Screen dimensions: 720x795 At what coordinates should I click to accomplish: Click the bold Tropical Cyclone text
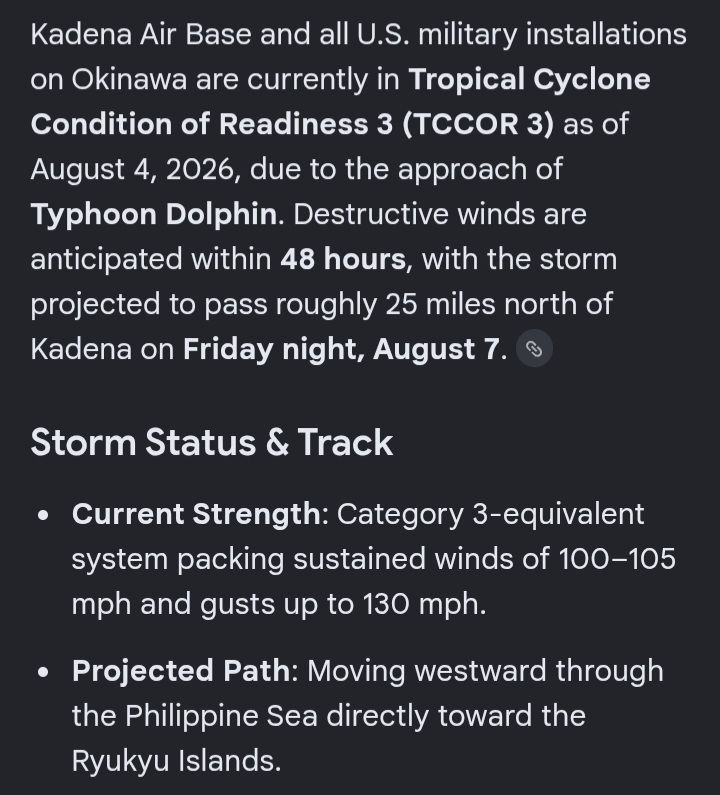[x=529, y=80]
